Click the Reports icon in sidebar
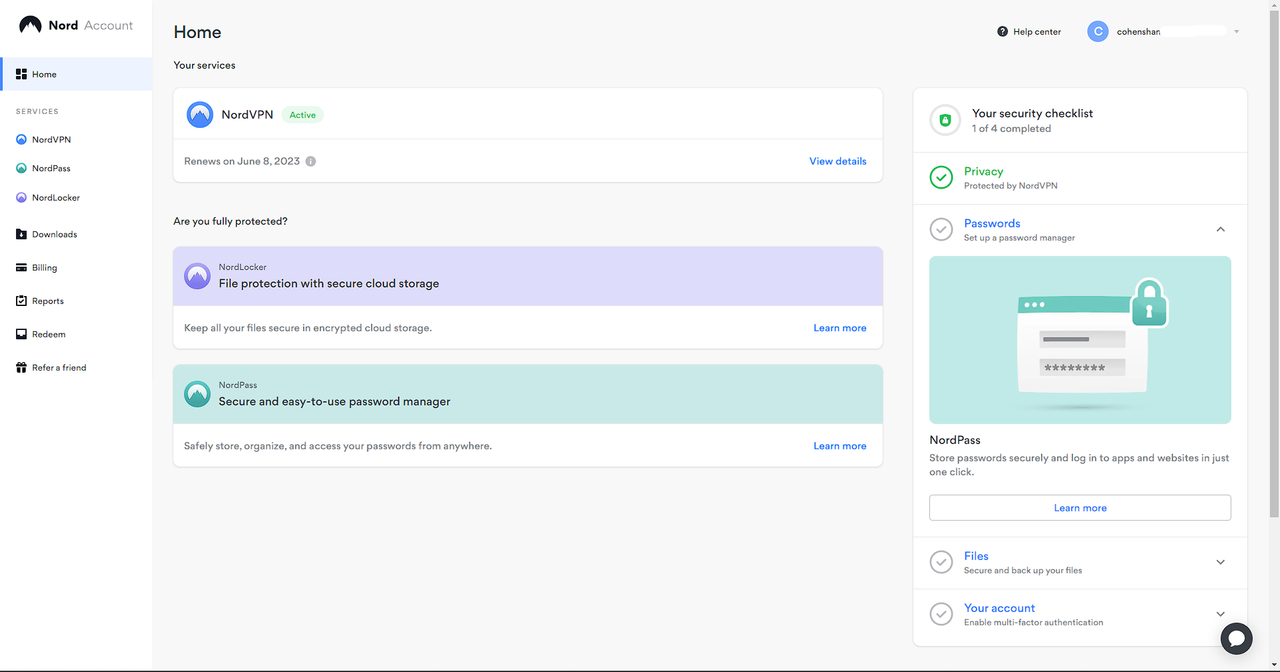This screenshot has width=1280, height=672. pyautogui.click(x=21, y=301)
